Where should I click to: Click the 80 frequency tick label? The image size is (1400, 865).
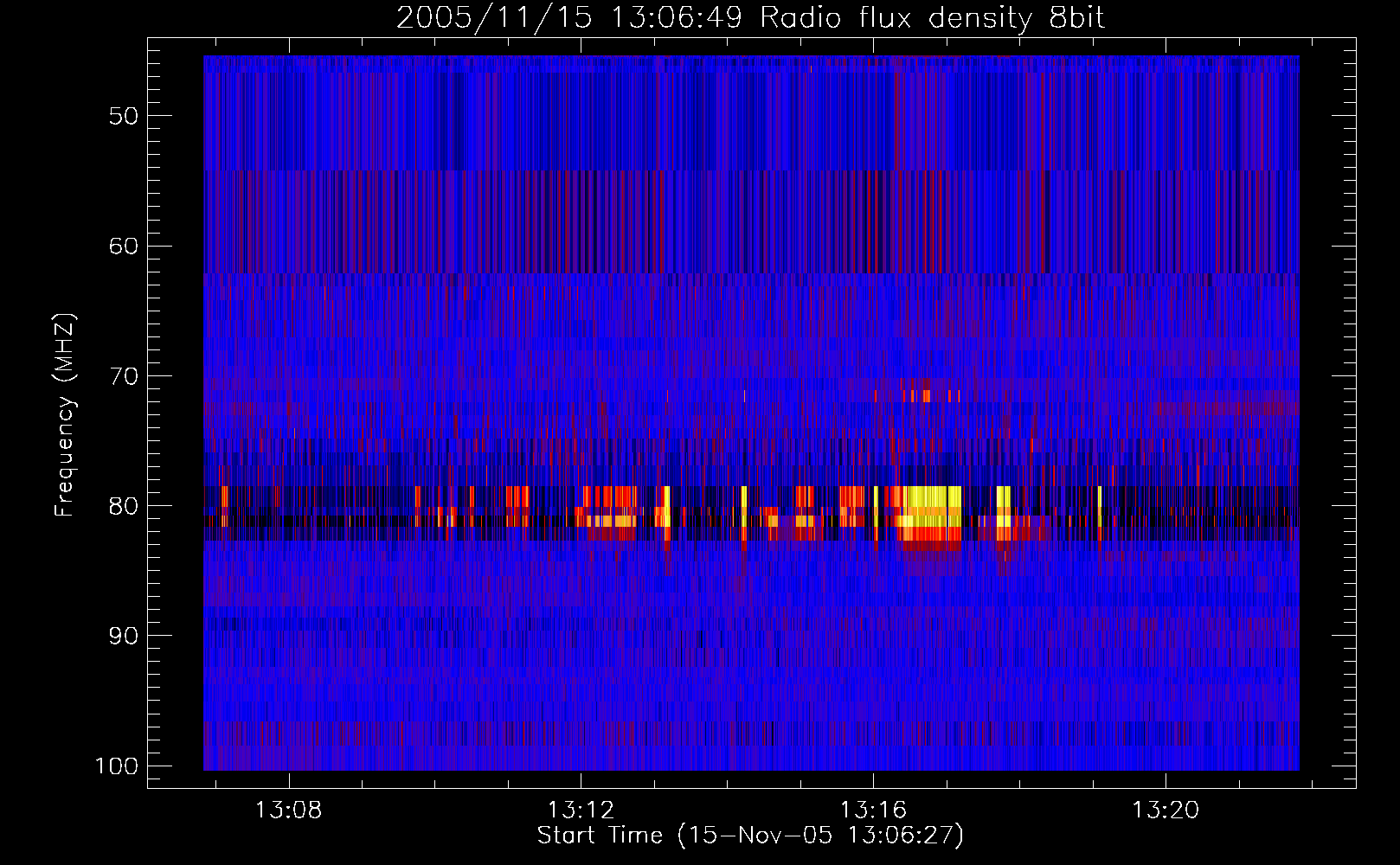[124, 506]
